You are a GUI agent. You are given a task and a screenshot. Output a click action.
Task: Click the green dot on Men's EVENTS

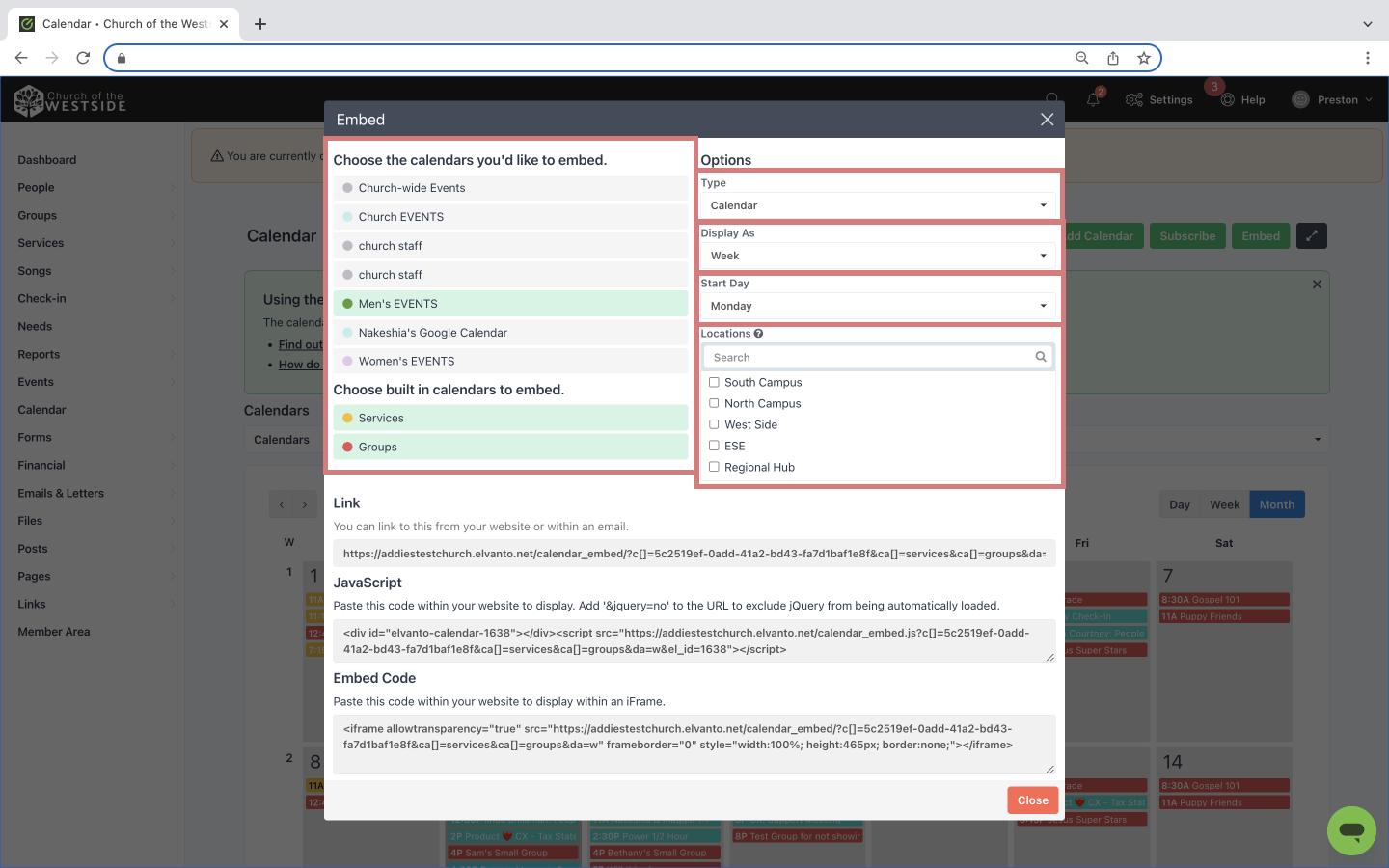348,304
